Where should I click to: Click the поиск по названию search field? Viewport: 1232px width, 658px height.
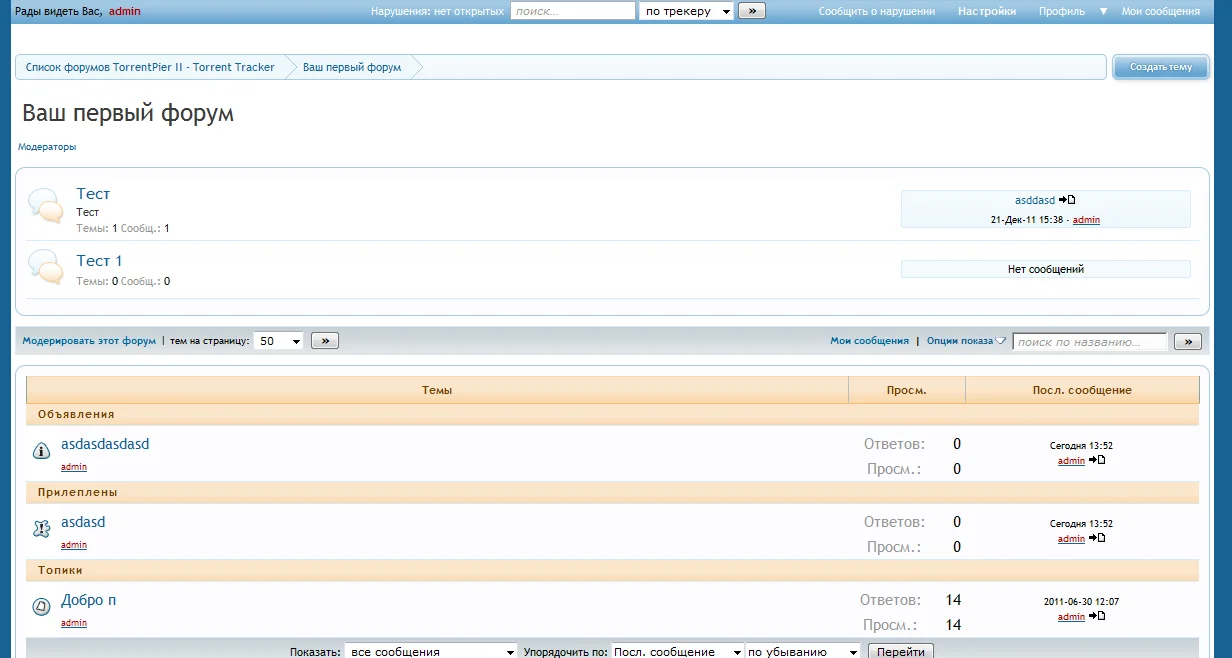click(x=1090, y=341)
